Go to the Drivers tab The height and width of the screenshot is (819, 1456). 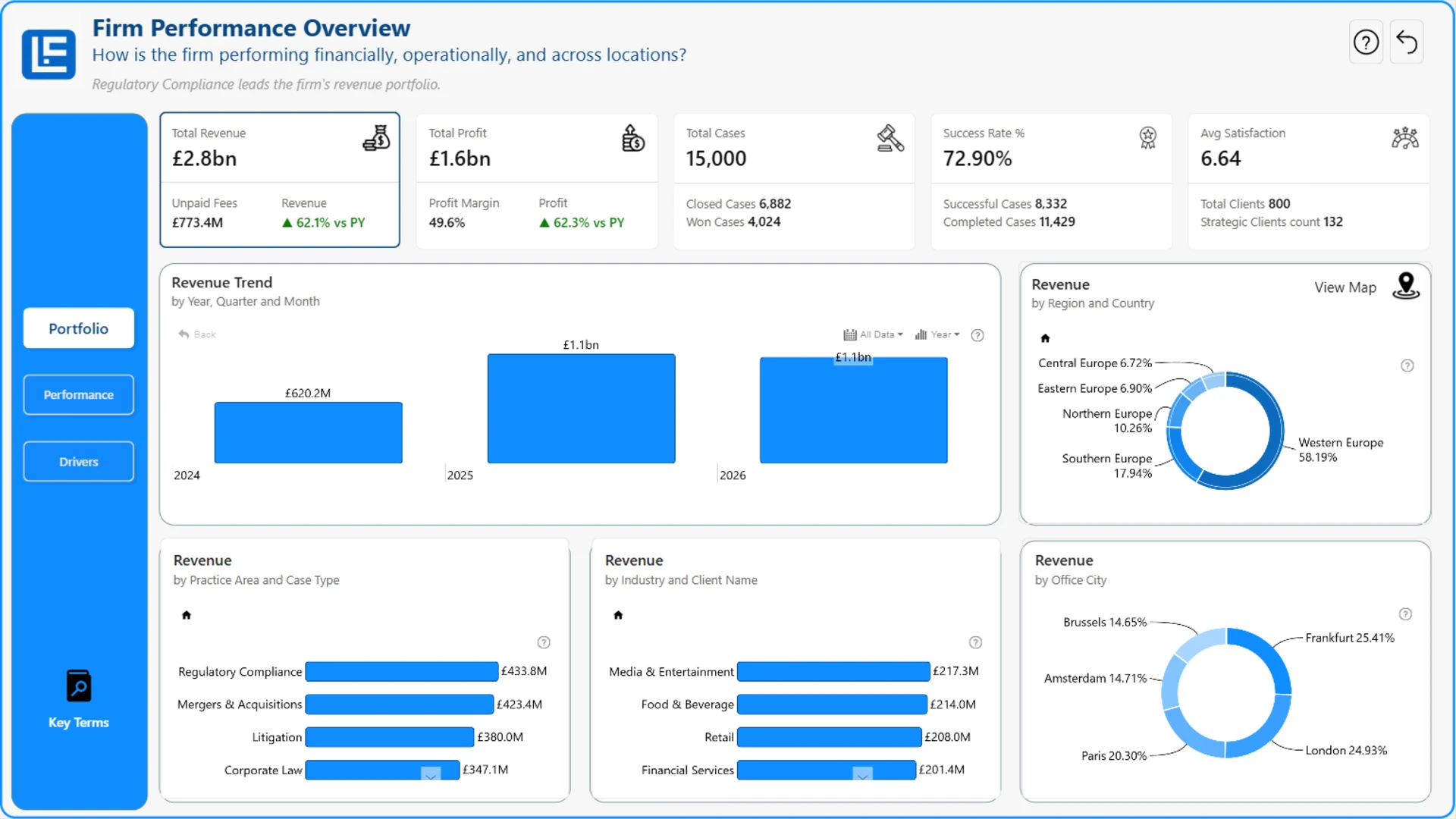pos(79,462)
